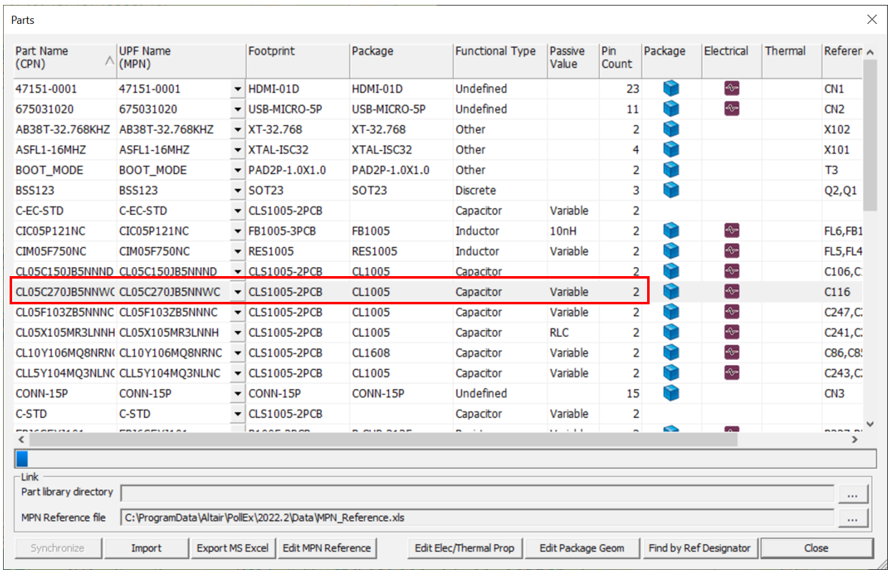Expand UPF Name dropdown for CL05C270JB5NNWC
The height and width of the screenshot is (576, 893).
[237, 292]
